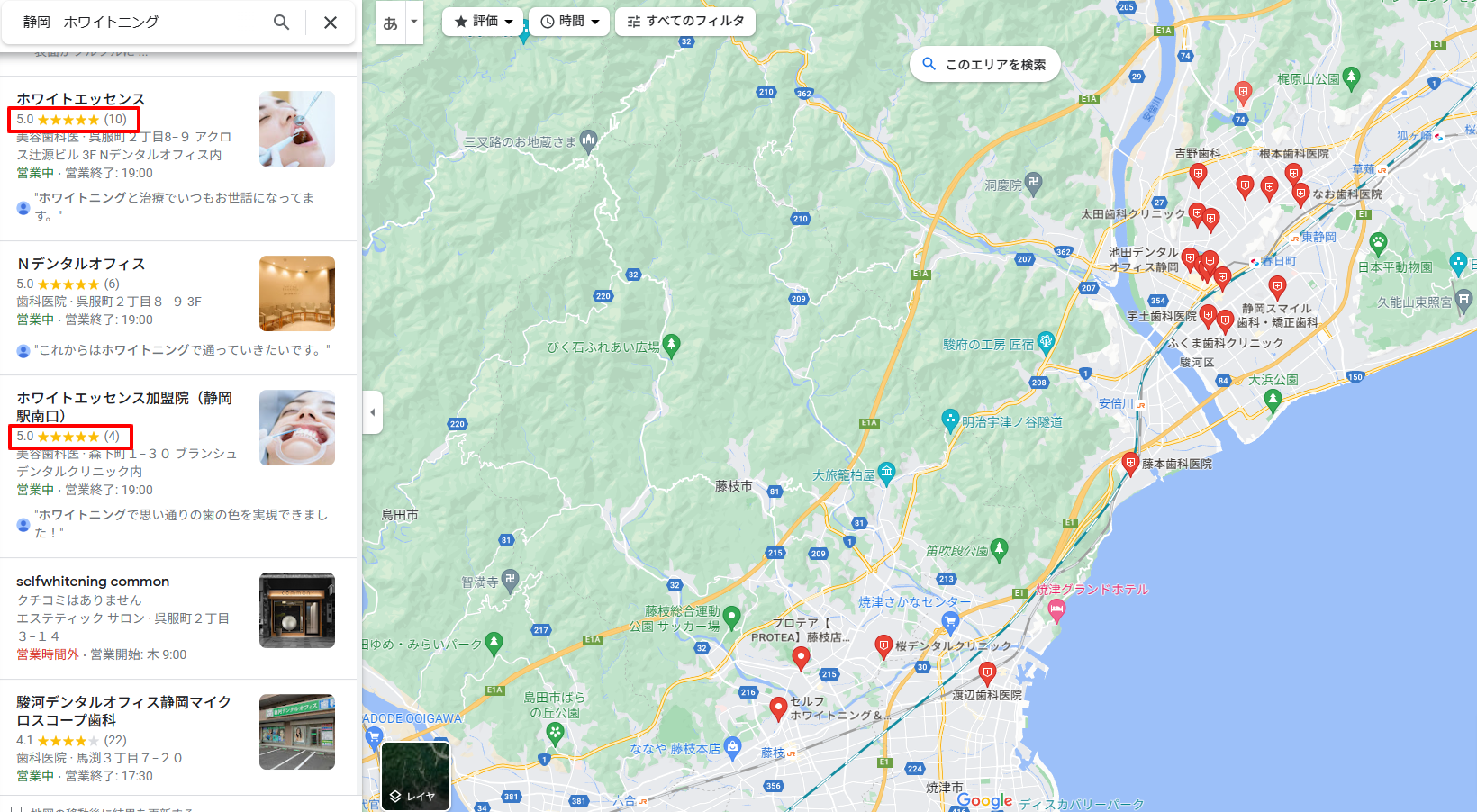
Task: Open the input method あ button
Action: click(x=390, y=23)
